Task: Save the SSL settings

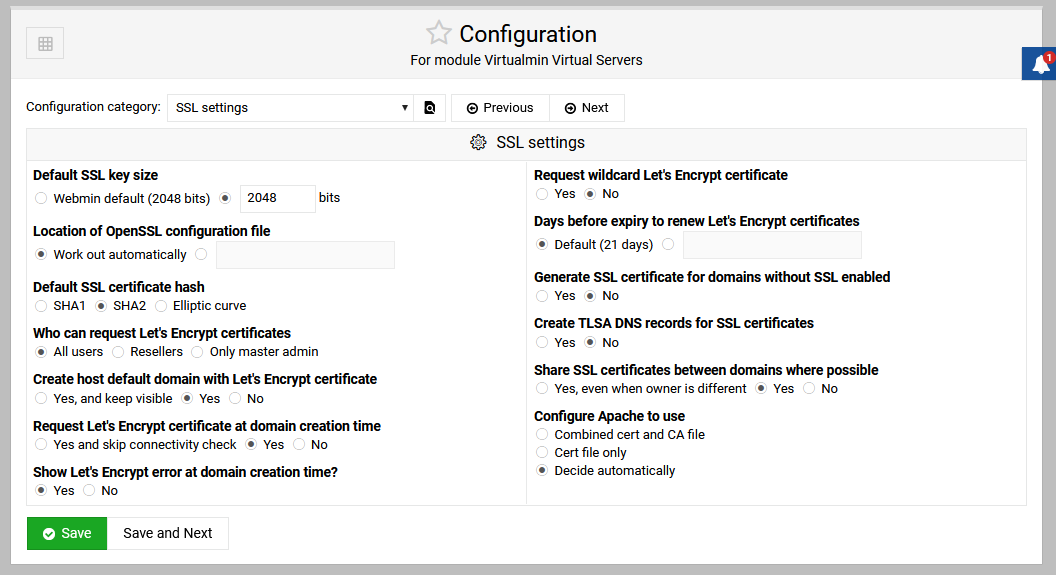Action: coord(67,533)
